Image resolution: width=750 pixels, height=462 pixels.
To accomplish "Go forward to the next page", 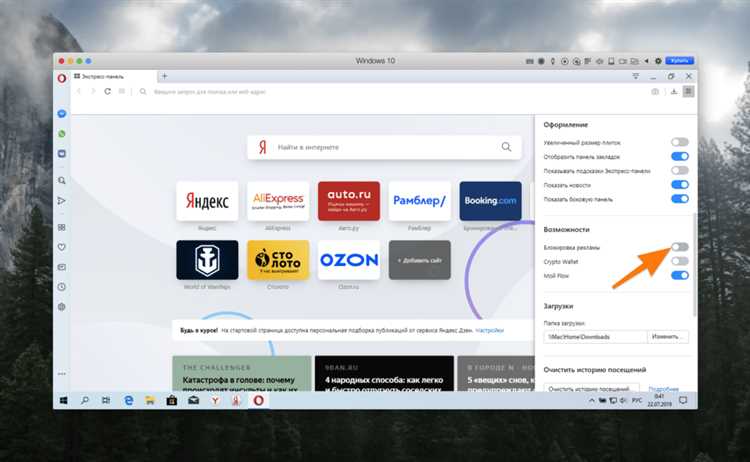I will tap(93, 91).
